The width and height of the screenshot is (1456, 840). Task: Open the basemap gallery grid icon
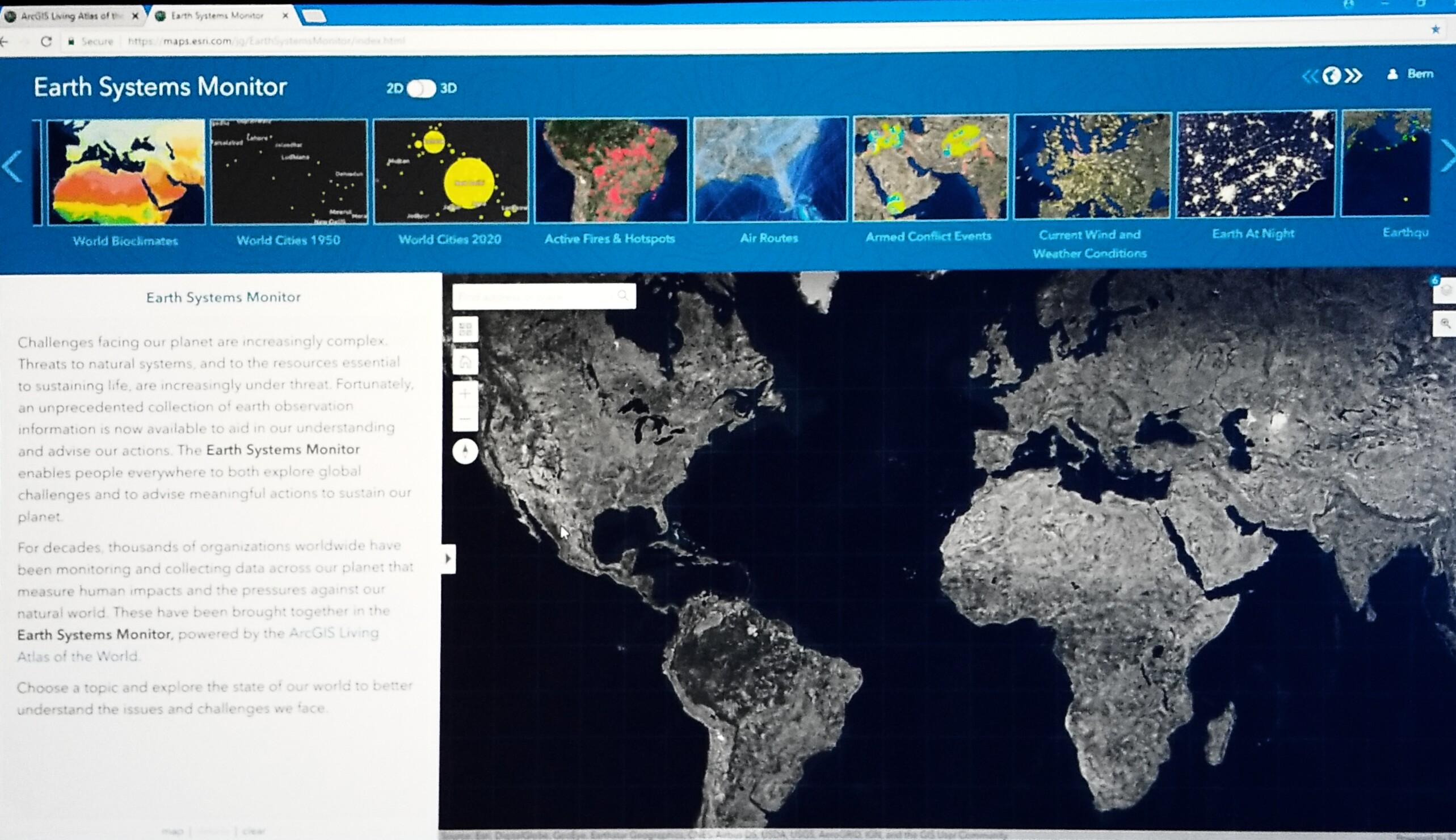[465, 329]
